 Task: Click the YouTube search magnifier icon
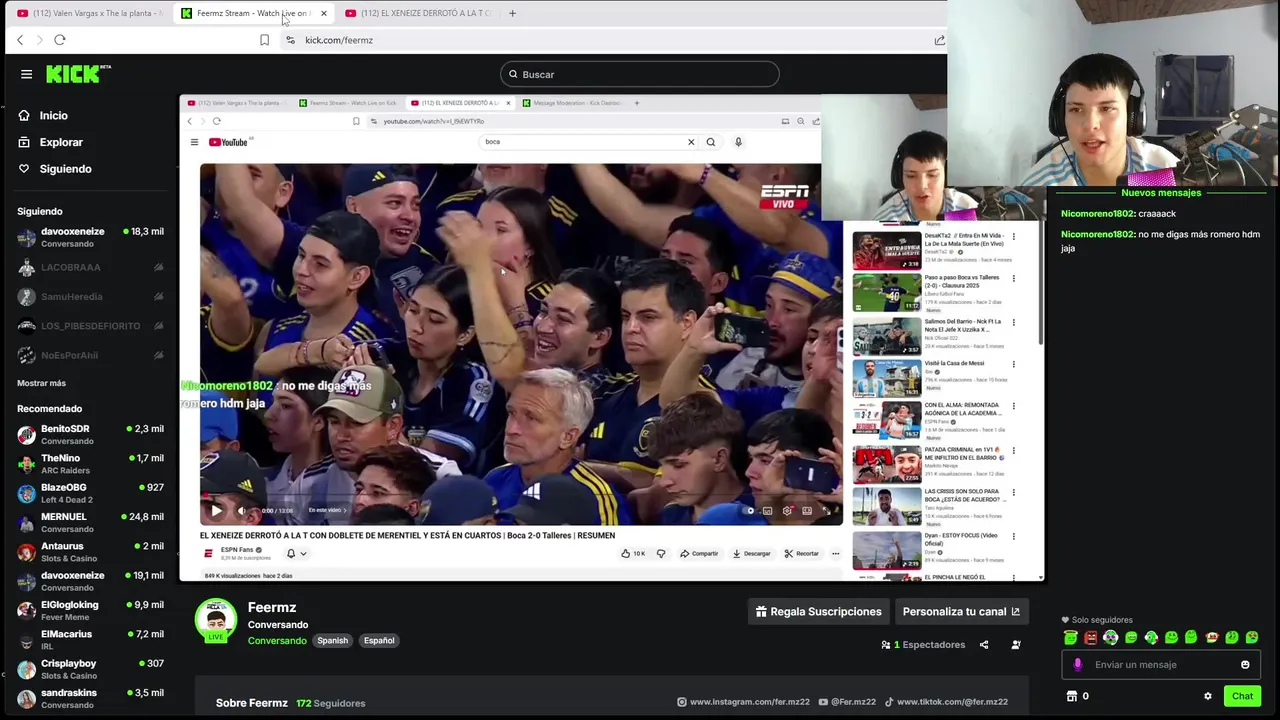[711, 142]
